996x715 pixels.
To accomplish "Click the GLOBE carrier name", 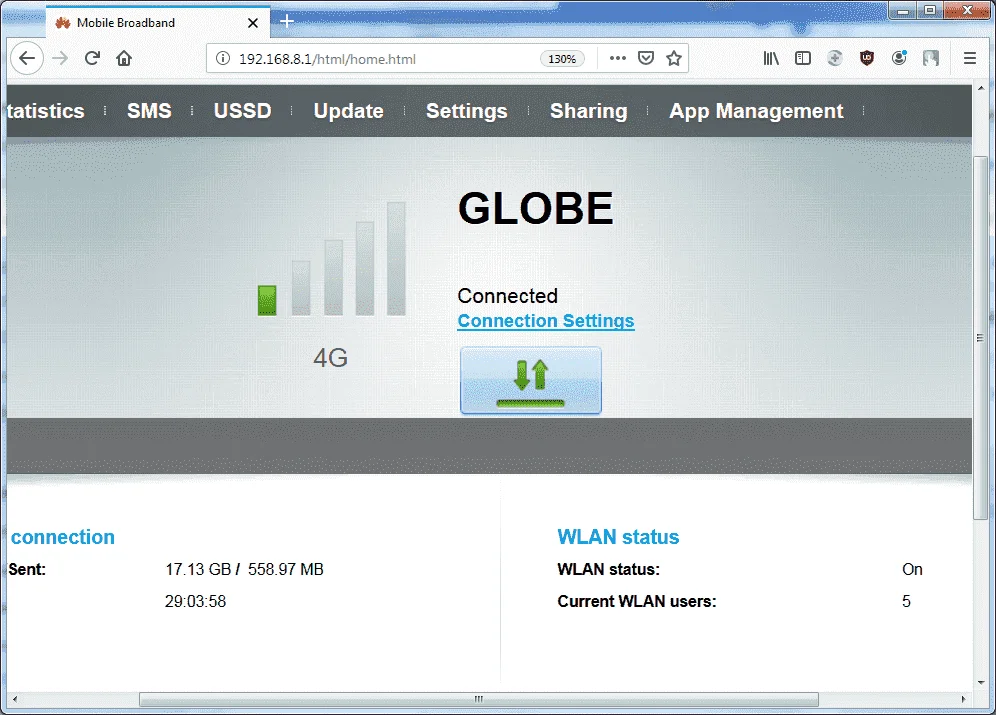I will click(536, 208).
